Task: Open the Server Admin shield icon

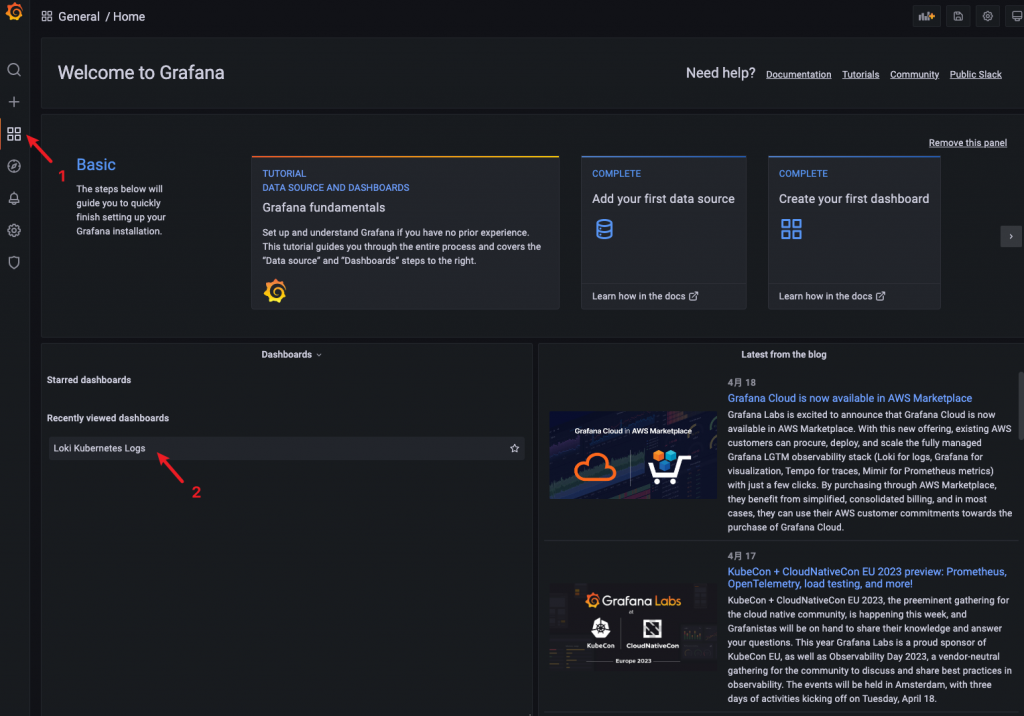Action: point(14,263)
